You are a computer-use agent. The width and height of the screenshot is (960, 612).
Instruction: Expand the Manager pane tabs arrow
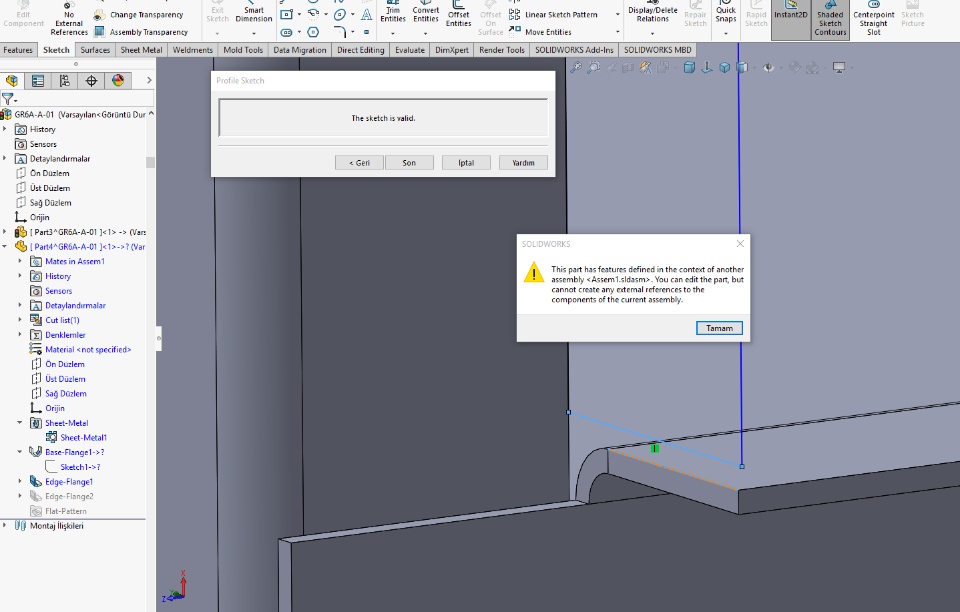(149, 80)
